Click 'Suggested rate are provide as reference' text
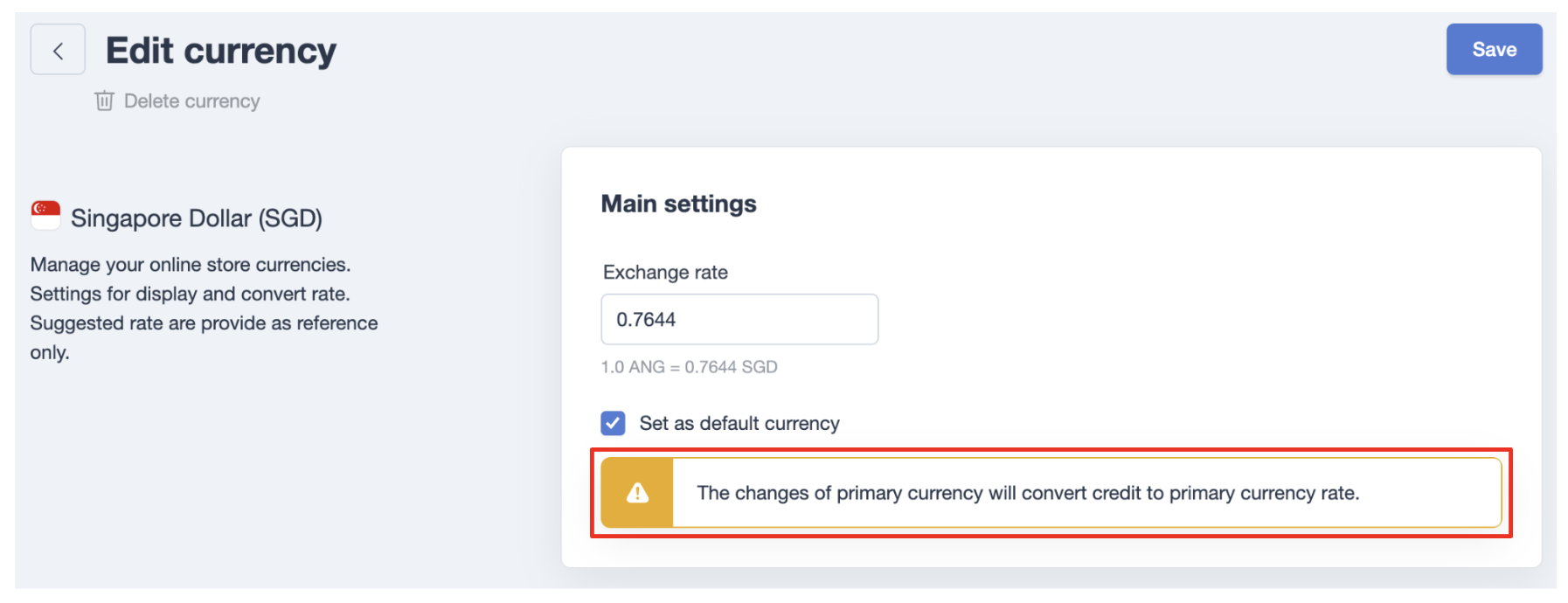 click(x=205, y=323)
